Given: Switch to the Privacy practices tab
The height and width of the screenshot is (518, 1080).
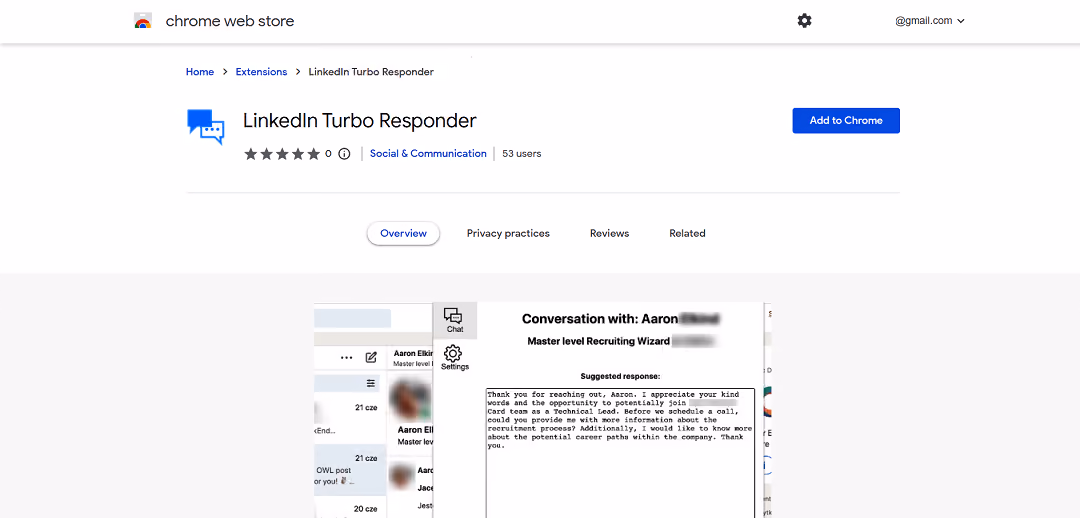Looking at the screenshot, I should coord(508,234).
